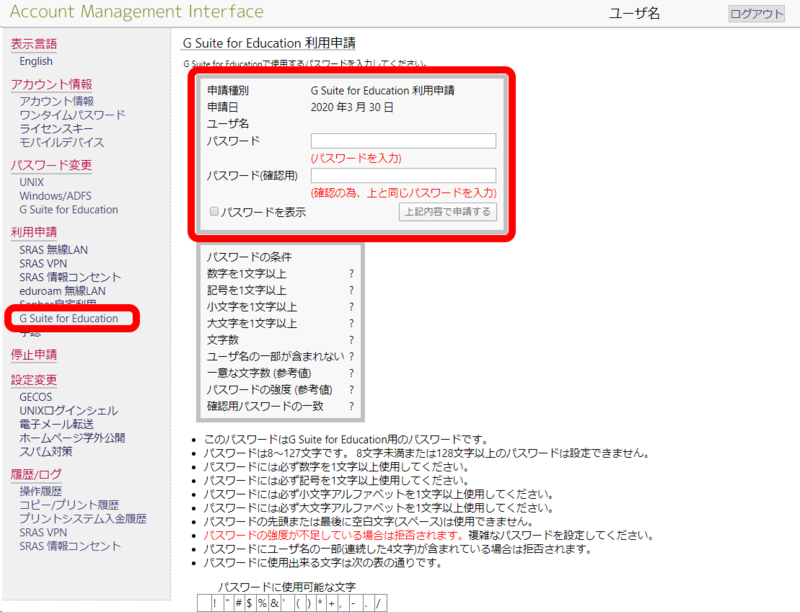The image size is (800, 612).
Task: Open SRAS 情報コンセント under 履歴/ログ
Action: click(70, 546)
